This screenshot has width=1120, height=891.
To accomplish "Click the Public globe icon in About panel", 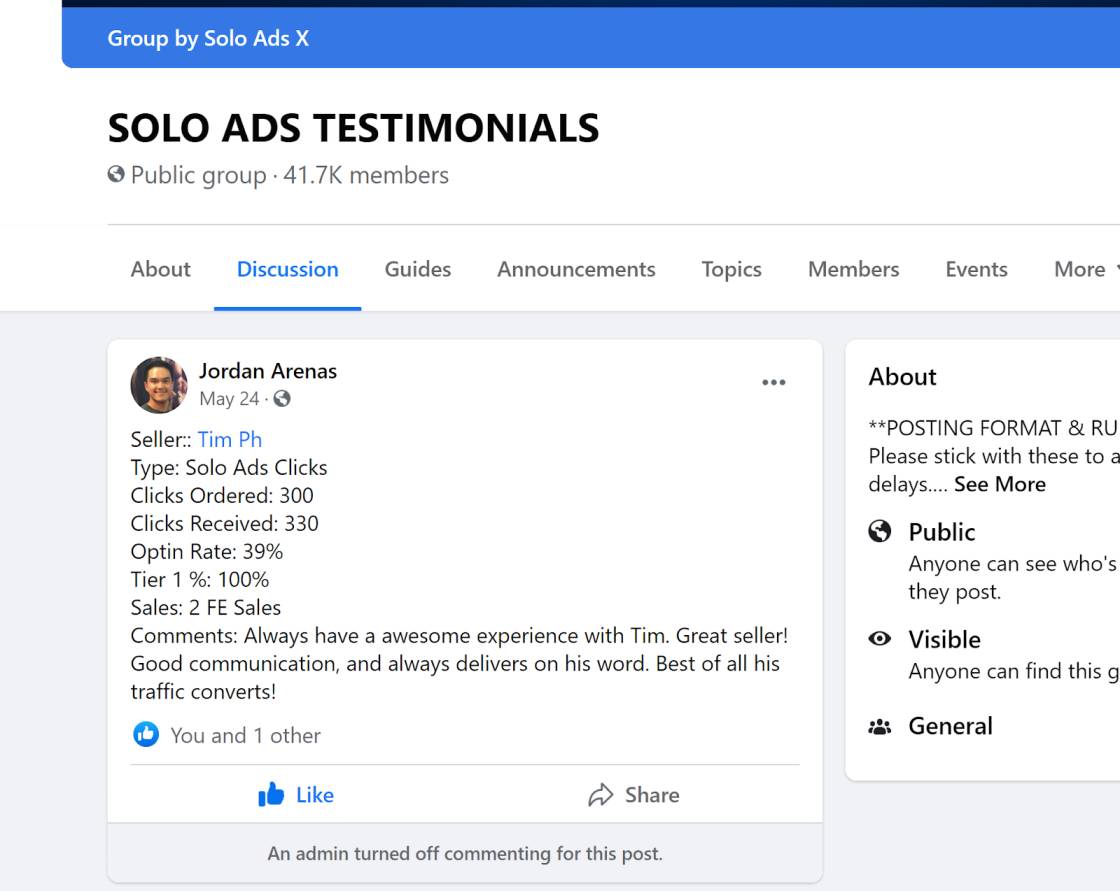I will [x=879, y=532].
